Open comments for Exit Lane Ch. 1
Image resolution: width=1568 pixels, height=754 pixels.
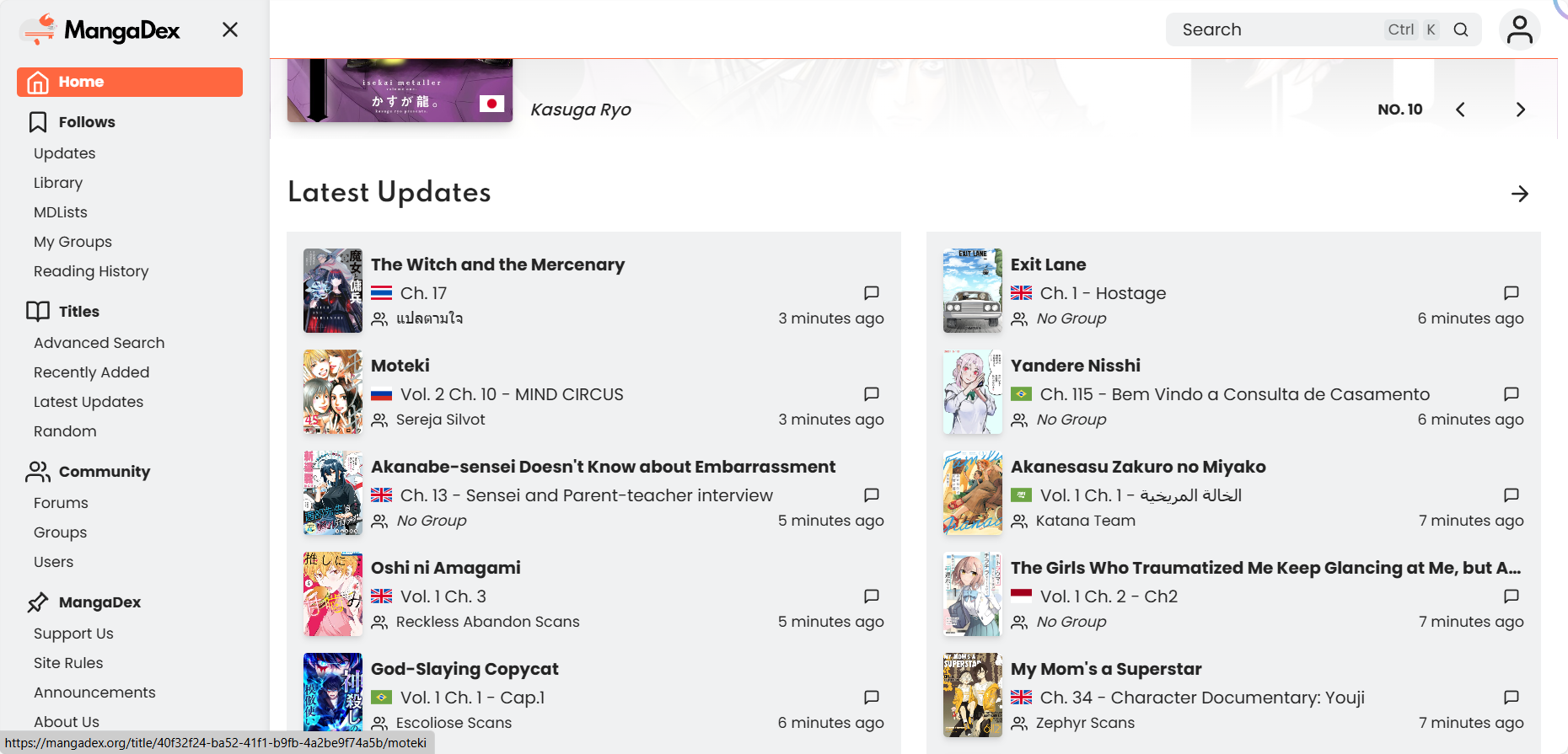[x=1512, y=292]
